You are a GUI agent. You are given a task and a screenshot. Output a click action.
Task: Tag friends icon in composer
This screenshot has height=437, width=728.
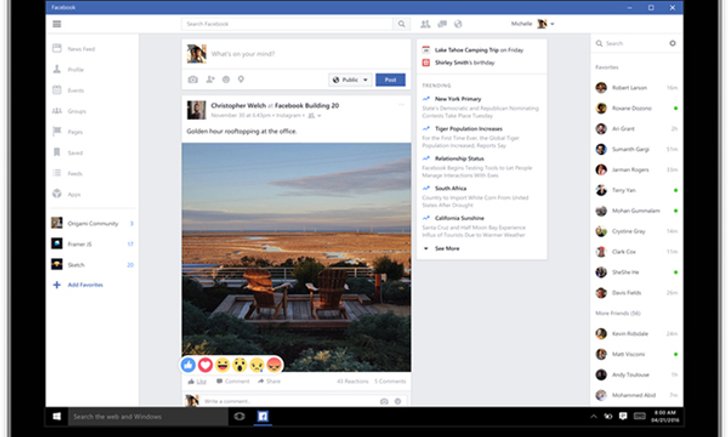click(210, 79)
